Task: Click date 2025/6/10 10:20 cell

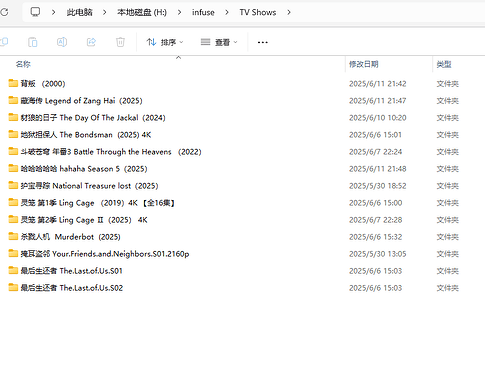Action: click(378, 118)
